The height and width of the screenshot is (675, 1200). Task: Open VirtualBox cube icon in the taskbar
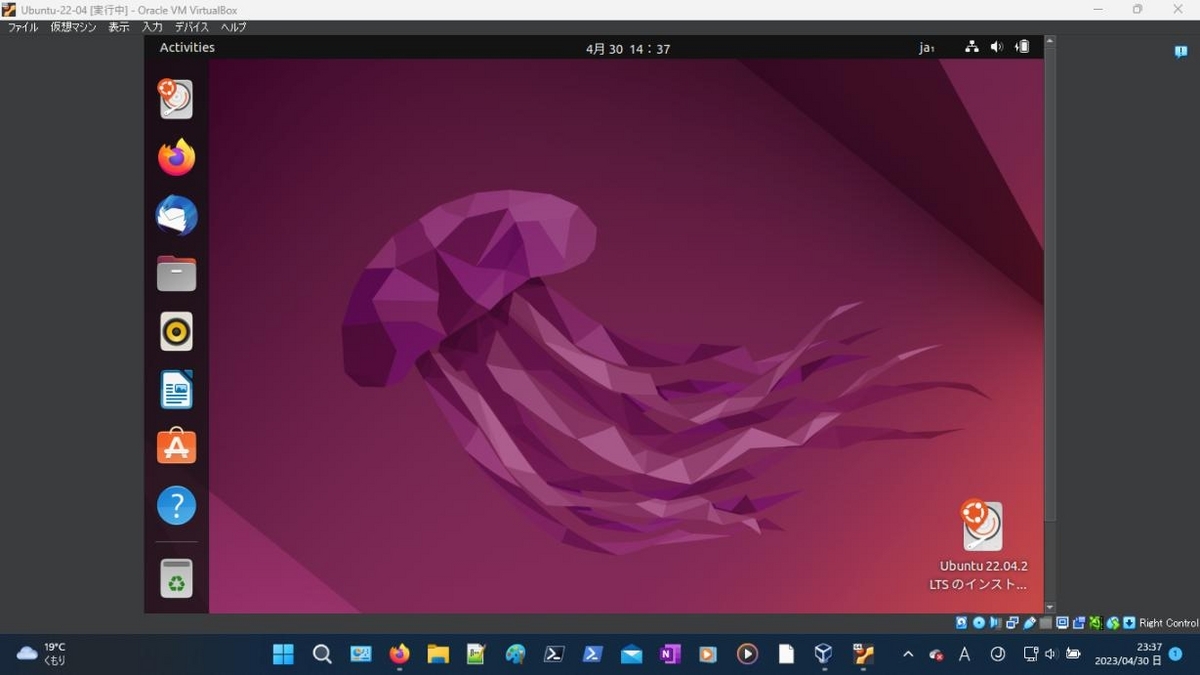pos(823,654)
